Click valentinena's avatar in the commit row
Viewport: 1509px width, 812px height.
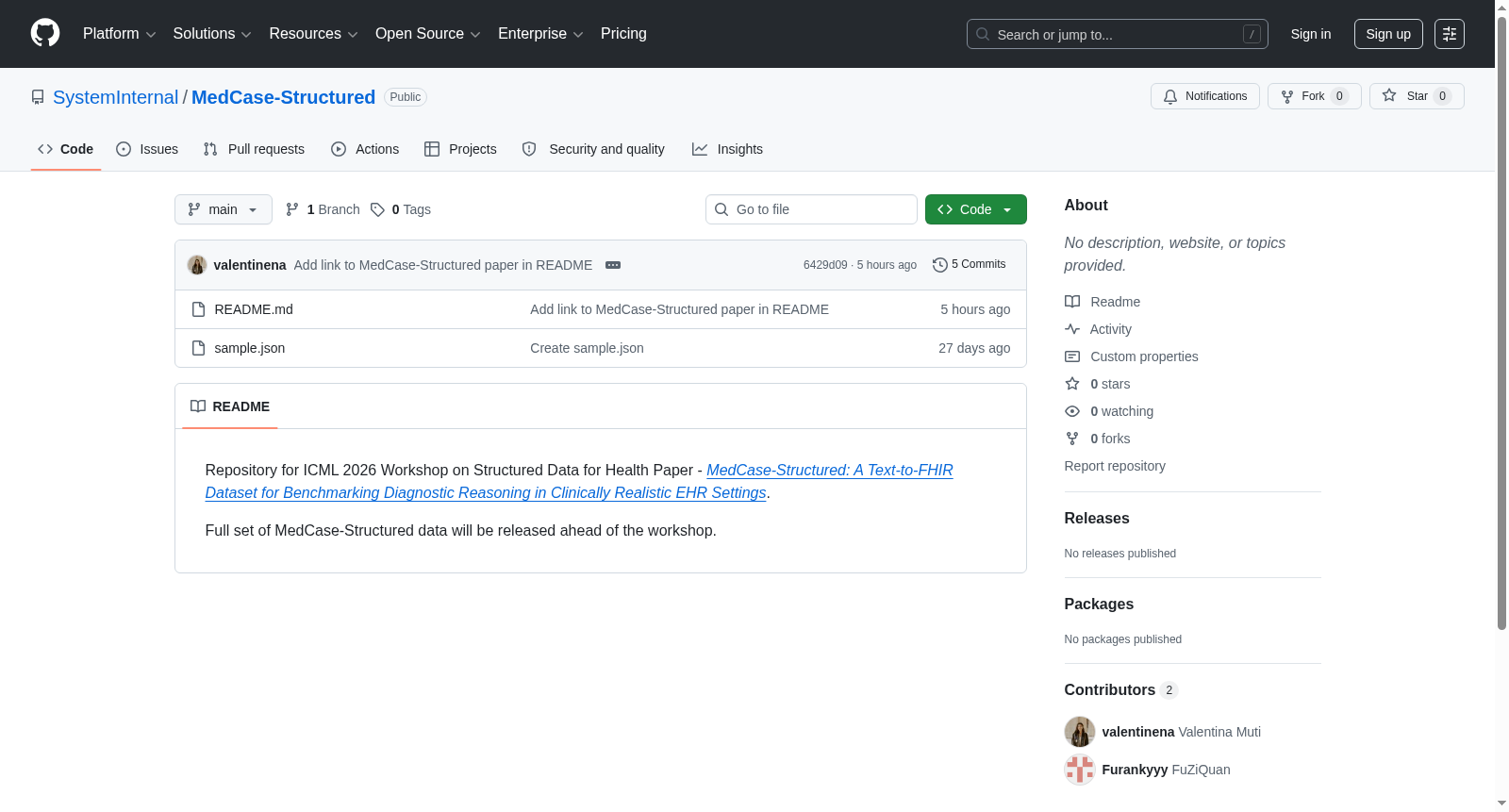(x=197, y=265)
